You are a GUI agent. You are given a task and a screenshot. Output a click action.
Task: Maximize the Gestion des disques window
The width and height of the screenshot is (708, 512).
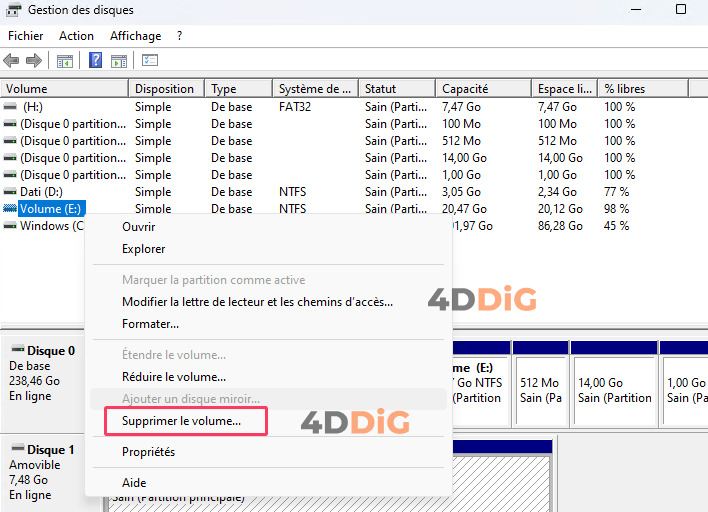point(681,9)
